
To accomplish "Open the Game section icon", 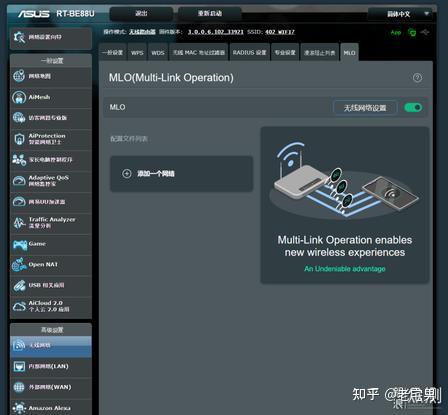I will [x=20, y=244].
